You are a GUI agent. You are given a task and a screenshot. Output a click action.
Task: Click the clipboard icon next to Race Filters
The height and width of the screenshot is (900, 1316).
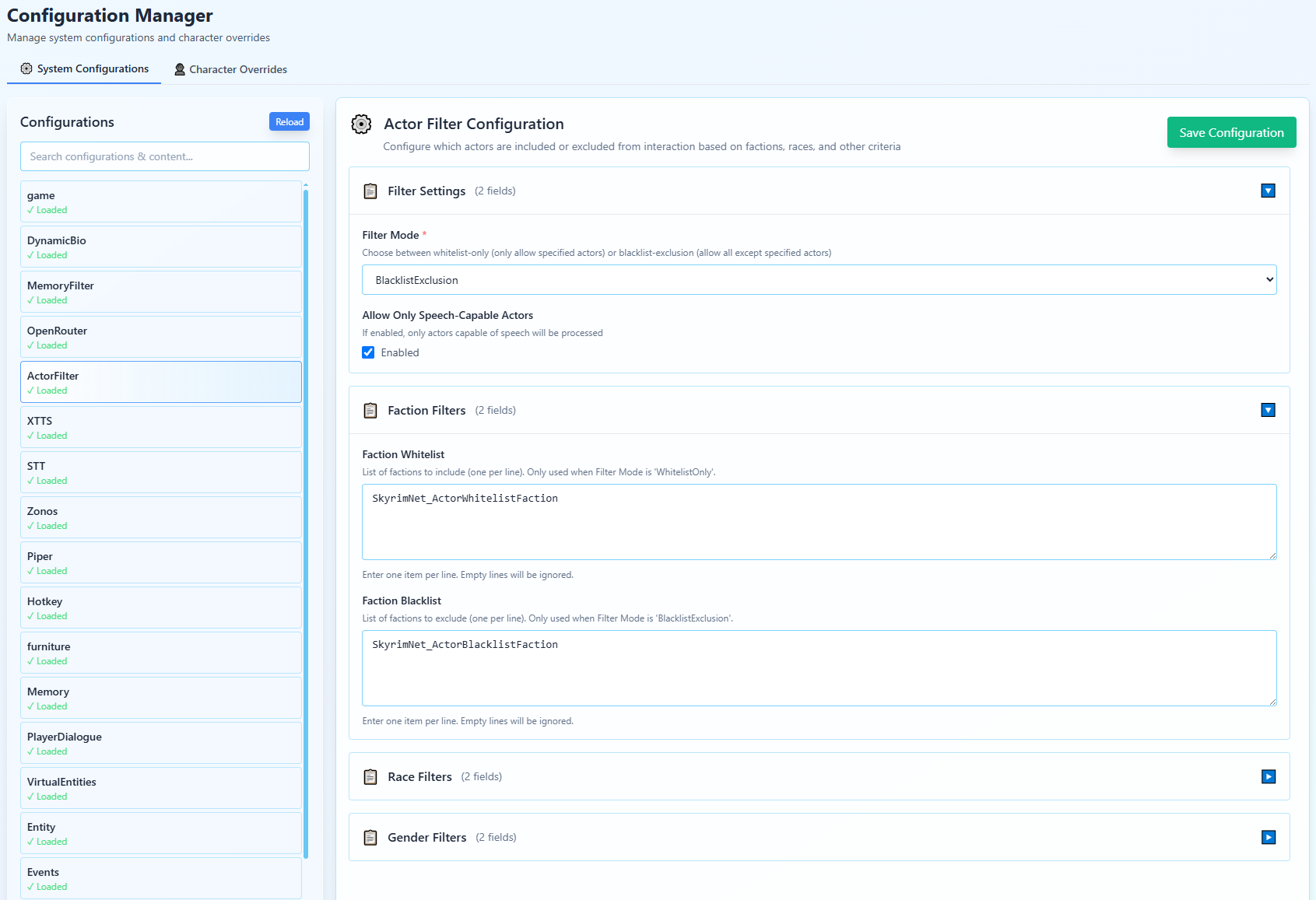[370, 777]
